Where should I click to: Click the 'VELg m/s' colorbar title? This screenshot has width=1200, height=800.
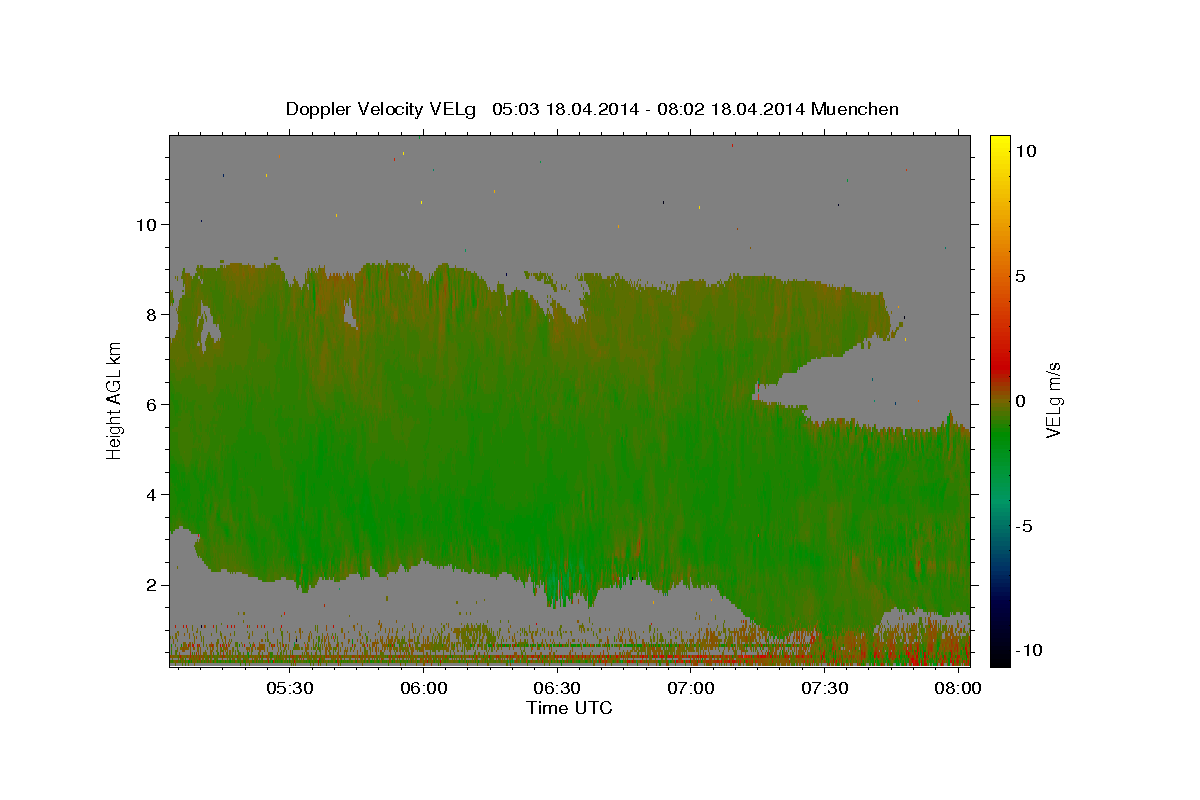tap(1054, 400)
